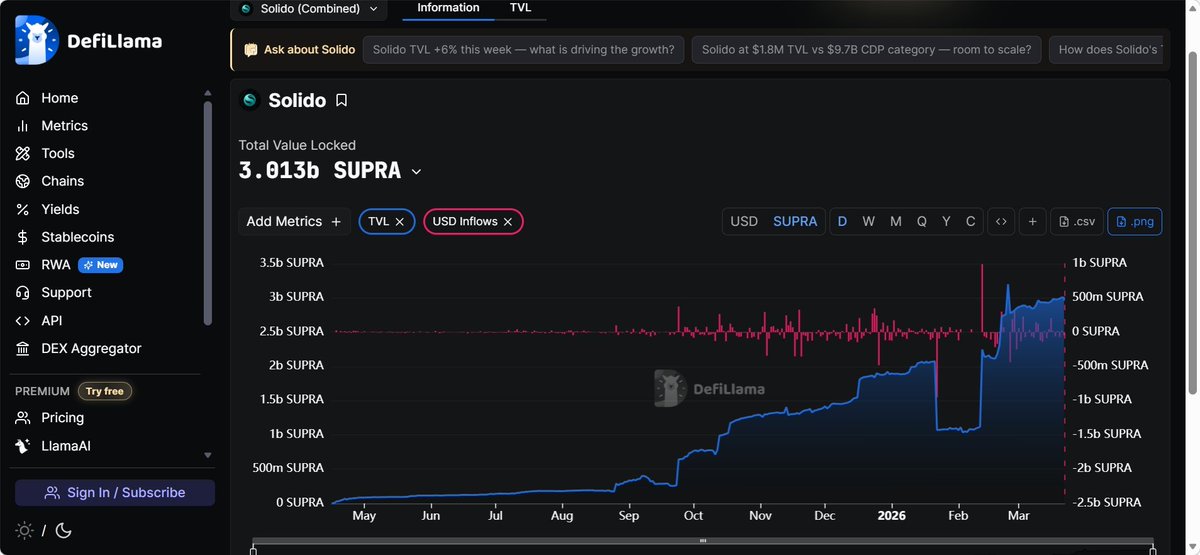Click the Support headset icon
The image size is (1200, 555).
(x=23, y=293)
